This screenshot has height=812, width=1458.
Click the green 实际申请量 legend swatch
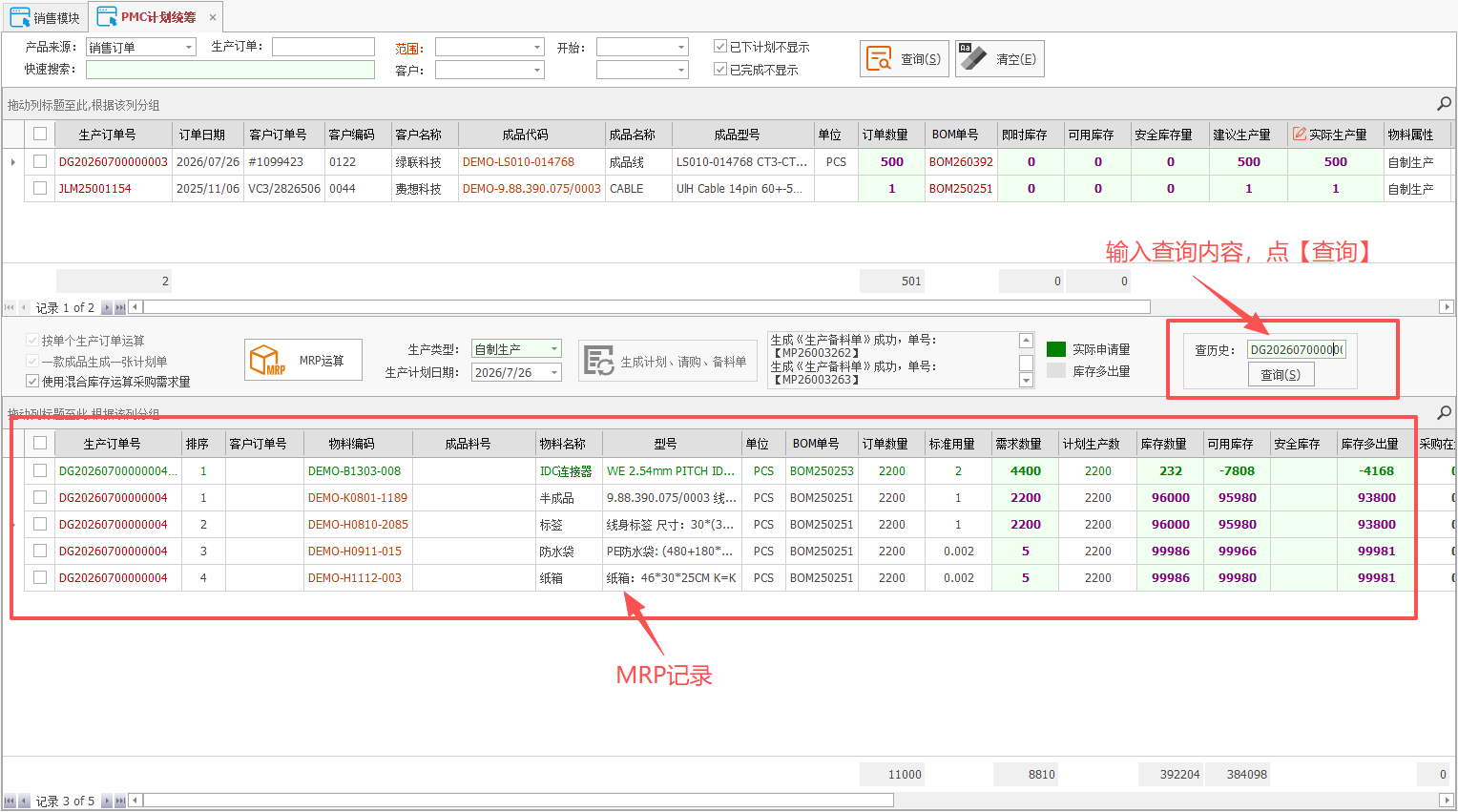1056,349
